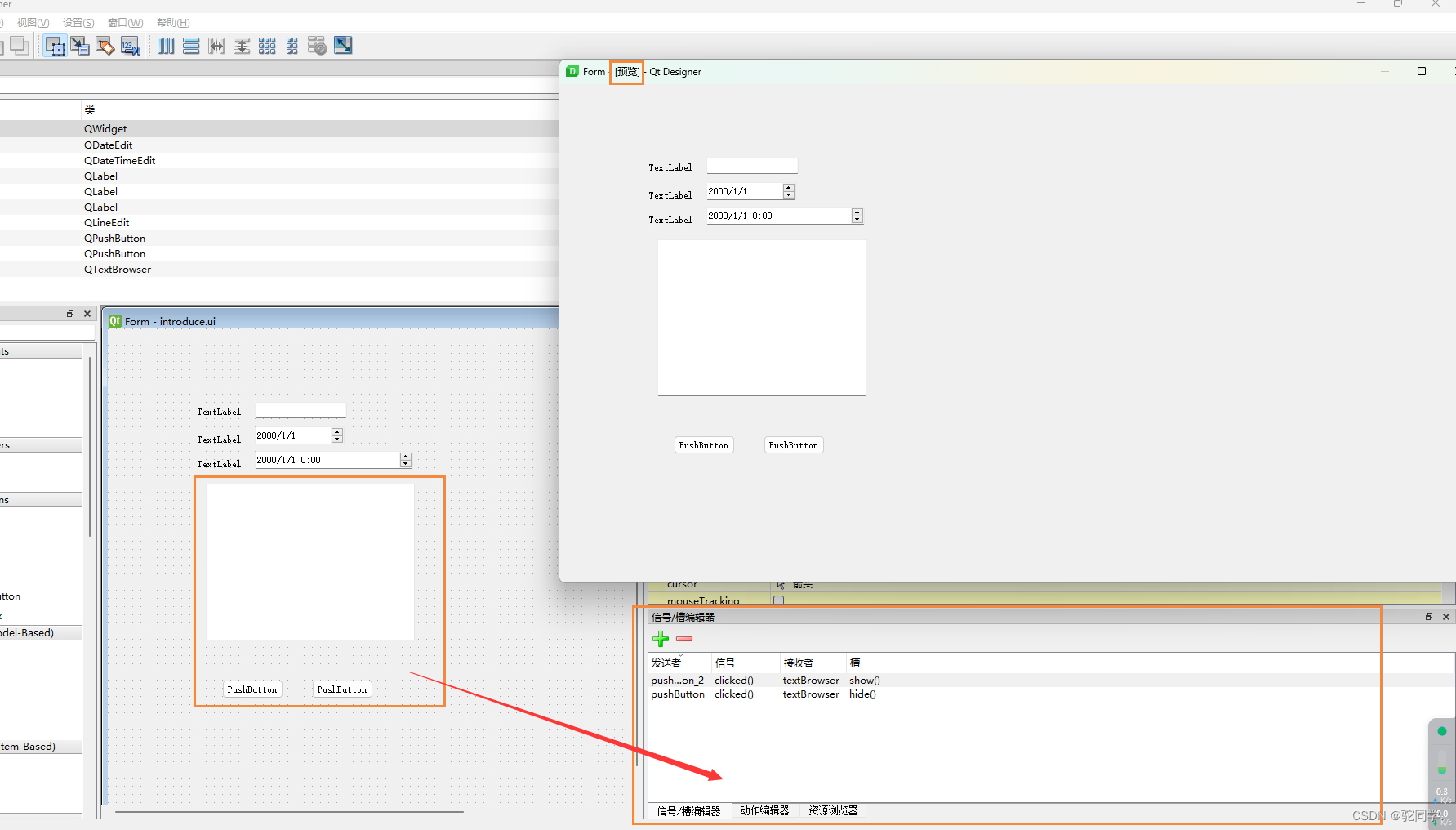The height and width of the screenshot is (830, 1456).
Task: Click the Send to Back toolbar icon
Action: tap(19, 46)
